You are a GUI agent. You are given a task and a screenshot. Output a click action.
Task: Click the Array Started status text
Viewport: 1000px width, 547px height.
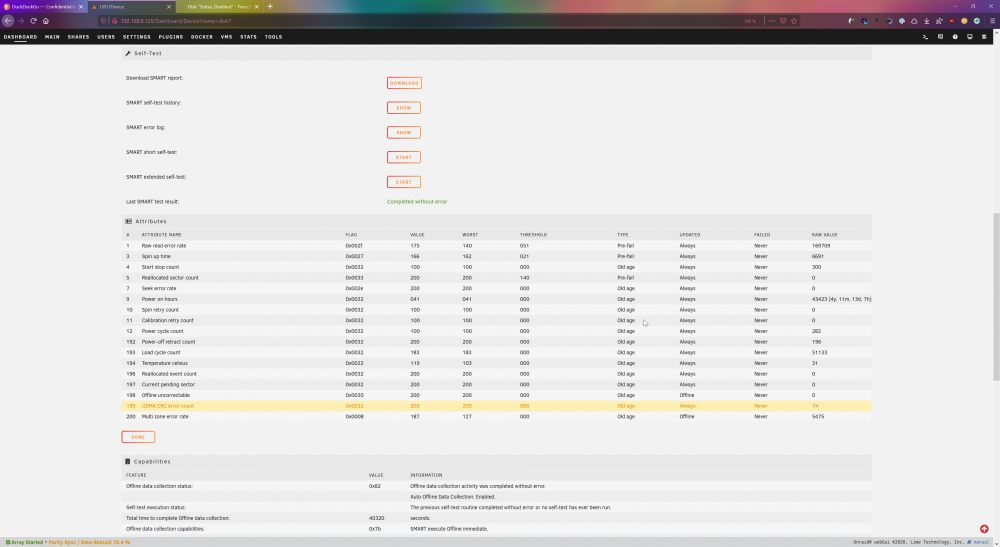pyautogui.click(x=27, y=542)
